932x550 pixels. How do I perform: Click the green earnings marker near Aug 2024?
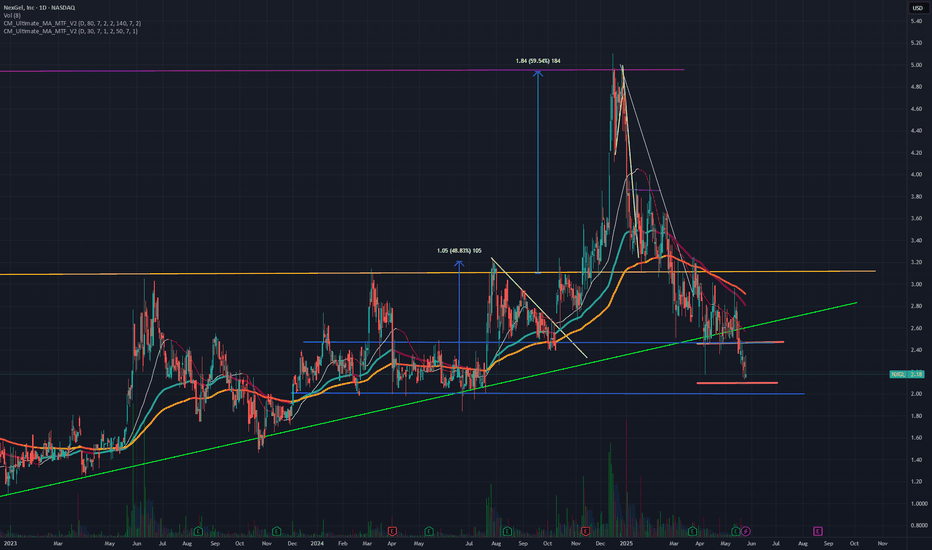[x=506, y=531]
